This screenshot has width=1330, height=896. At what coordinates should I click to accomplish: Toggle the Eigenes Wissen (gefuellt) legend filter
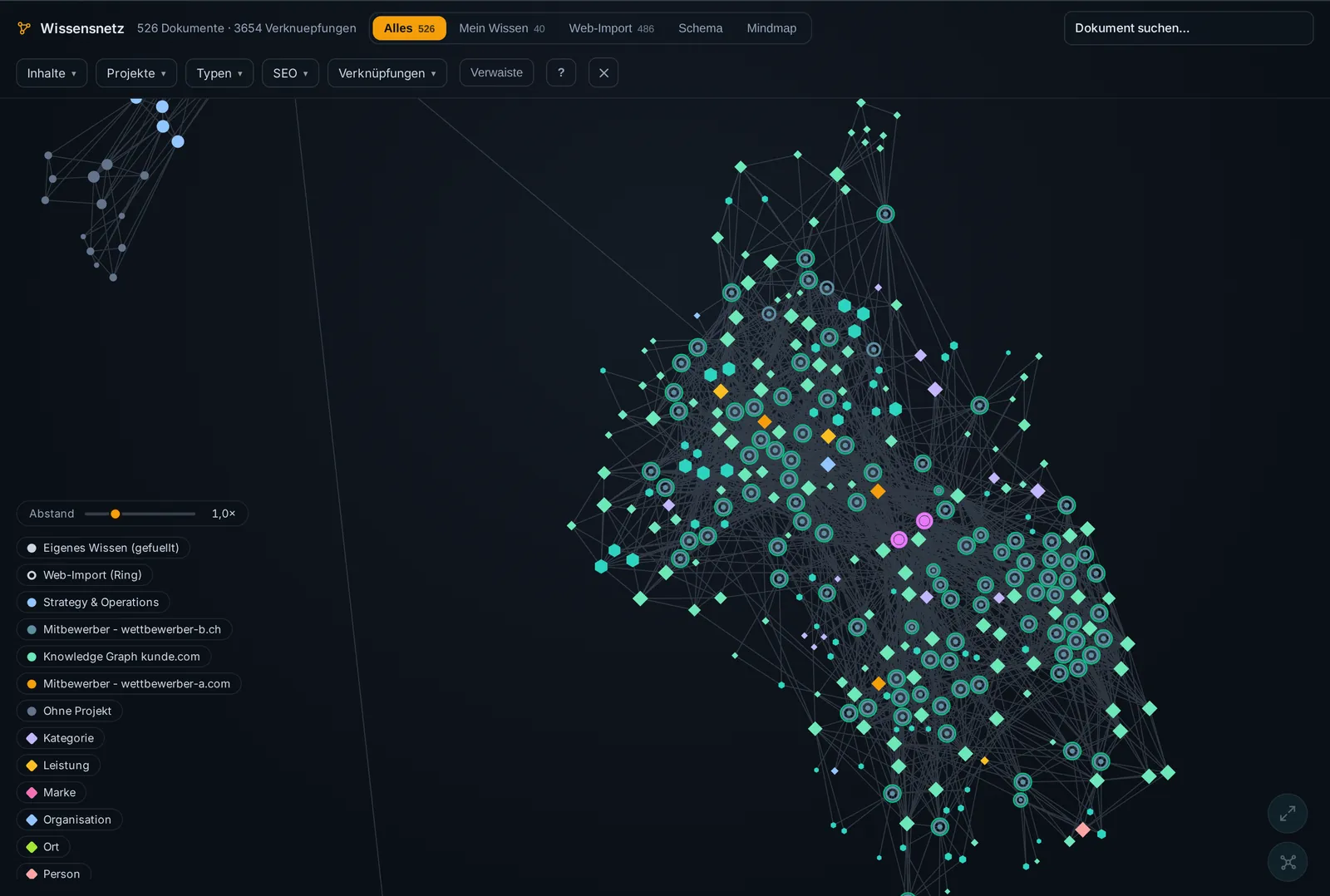coord(103,548)
